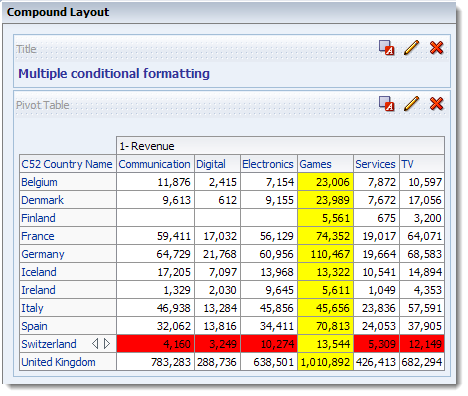Click the right arrow next to Switzerland
Screen dimensions: 468x396
pyautogui.click(x=107, y=344)
